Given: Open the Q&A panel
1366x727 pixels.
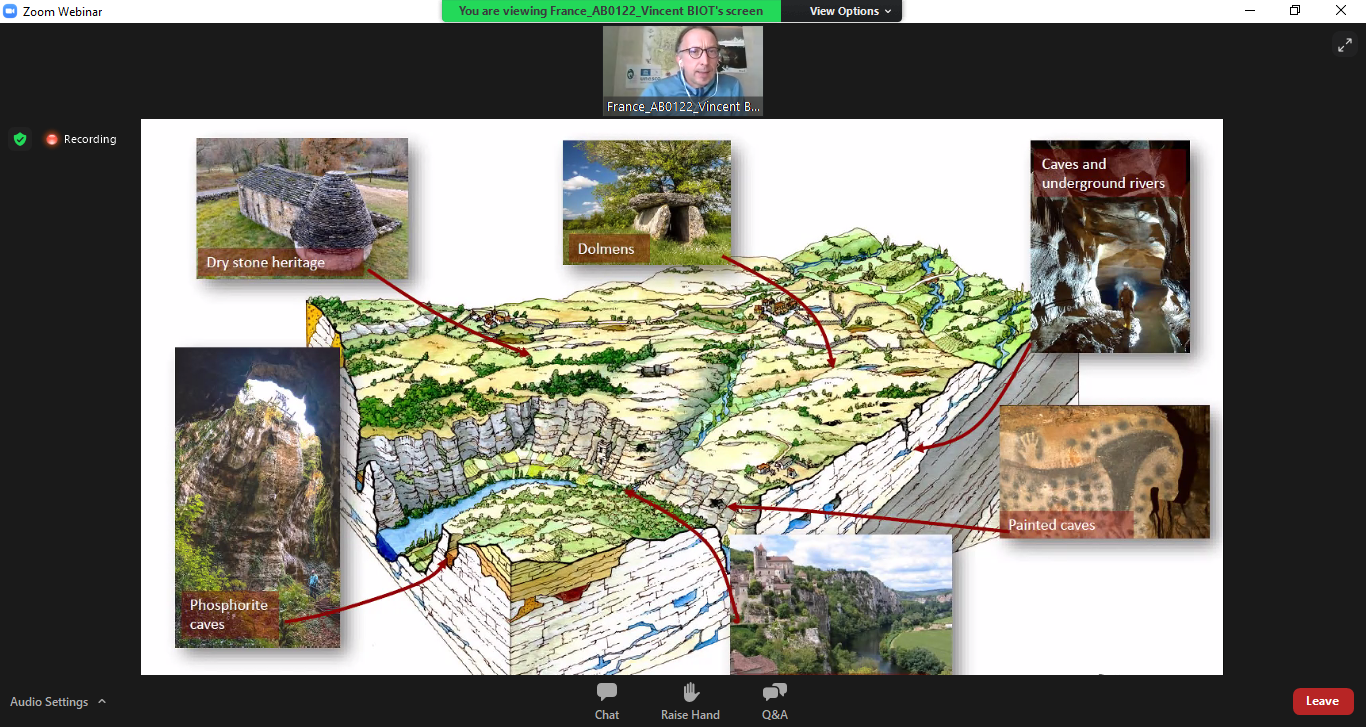Looking at the screenshot, I should pos(774,700).
